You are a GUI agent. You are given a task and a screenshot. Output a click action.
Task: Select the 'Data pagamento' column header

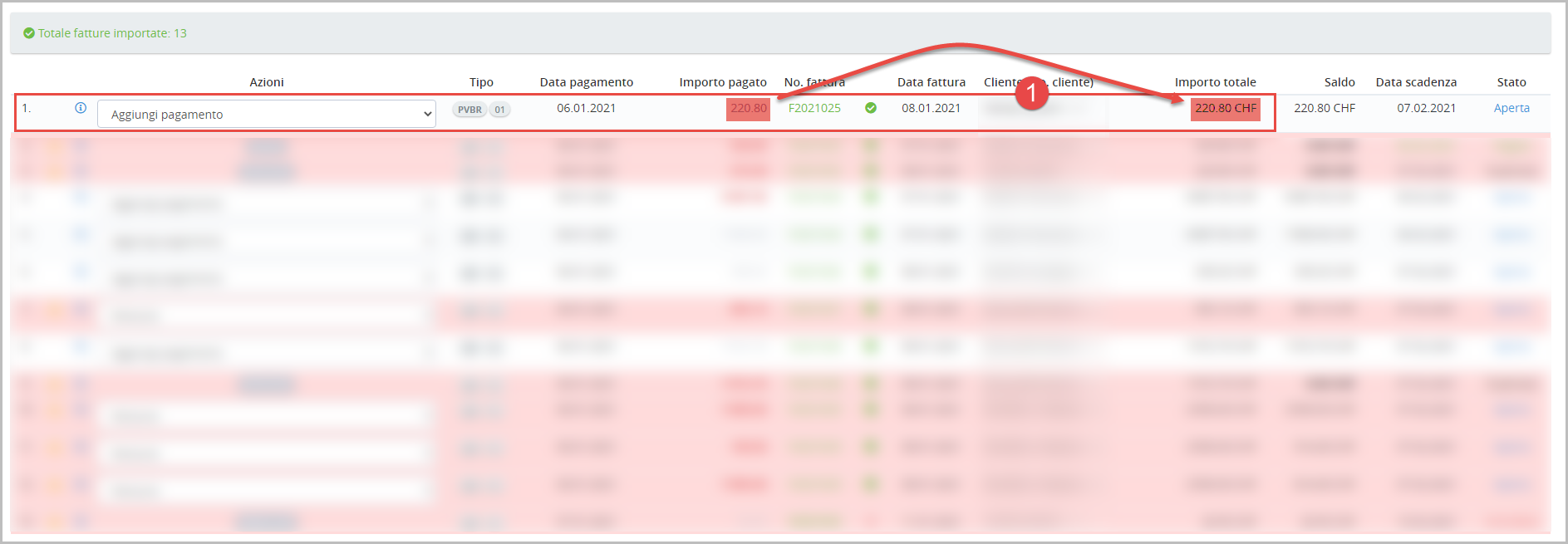[x=586, y=82]
